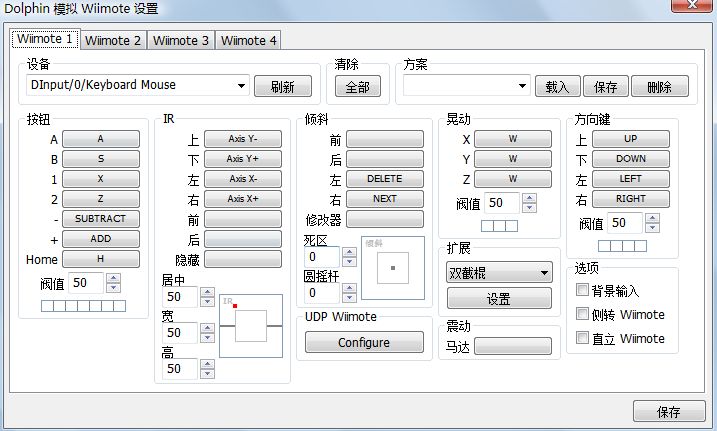Click the 1 button mapping labeled X

tap(101, 179)
